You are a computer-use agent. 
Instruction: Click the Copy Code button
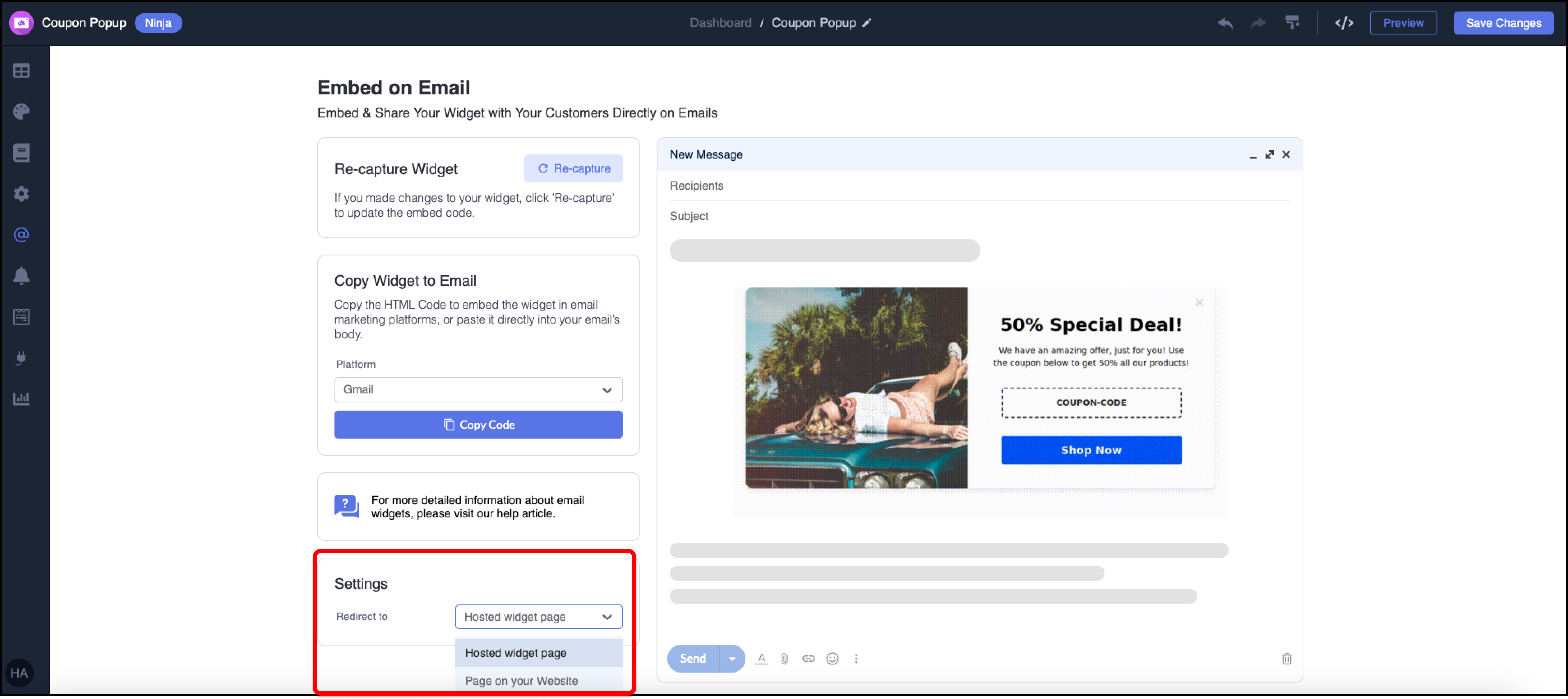tap(479, 425)
